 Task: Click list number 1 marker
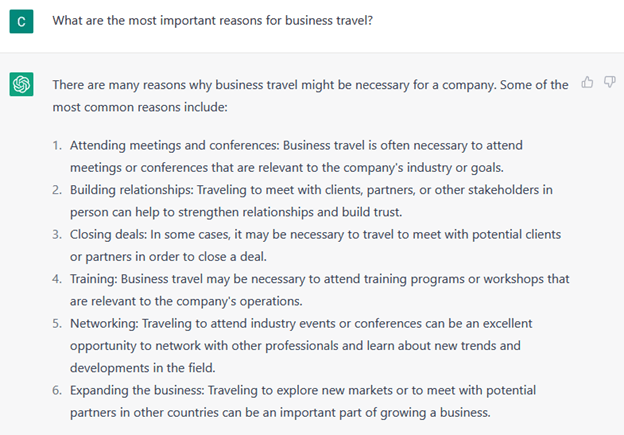[57, 146]
